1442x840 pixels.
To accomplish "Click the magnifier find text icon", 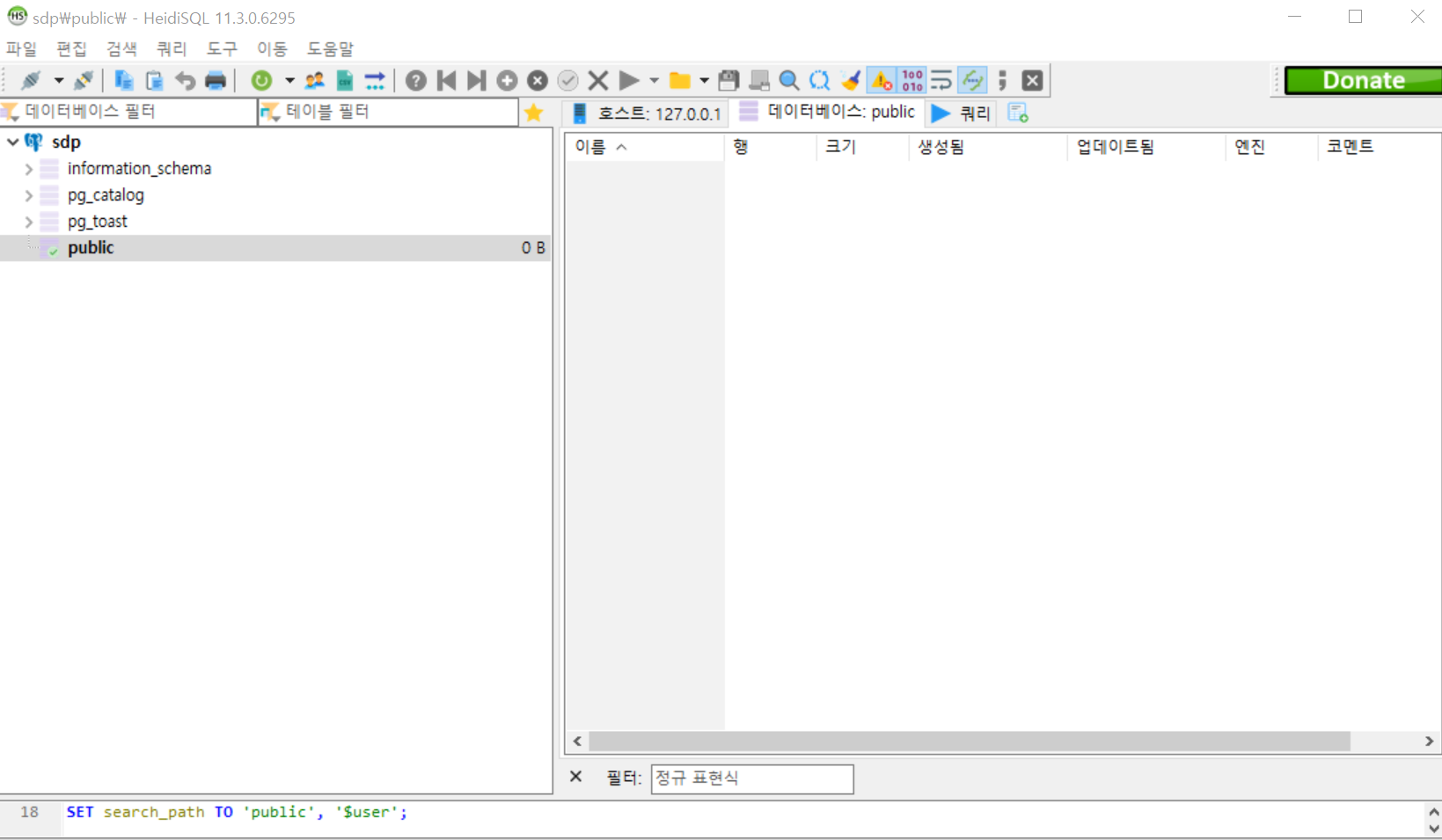I will click(789, 81).
